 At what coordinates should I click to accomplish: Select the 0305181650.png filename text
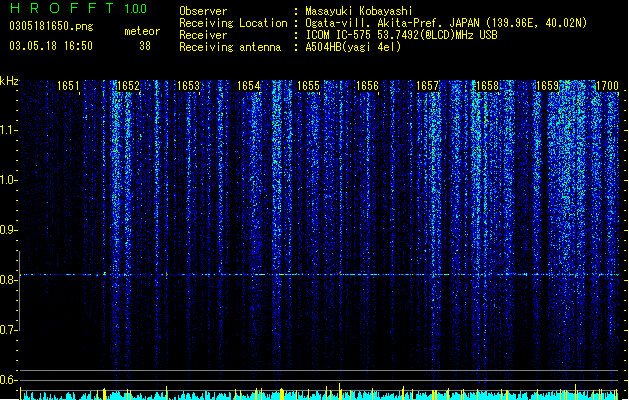pos(51,26)
